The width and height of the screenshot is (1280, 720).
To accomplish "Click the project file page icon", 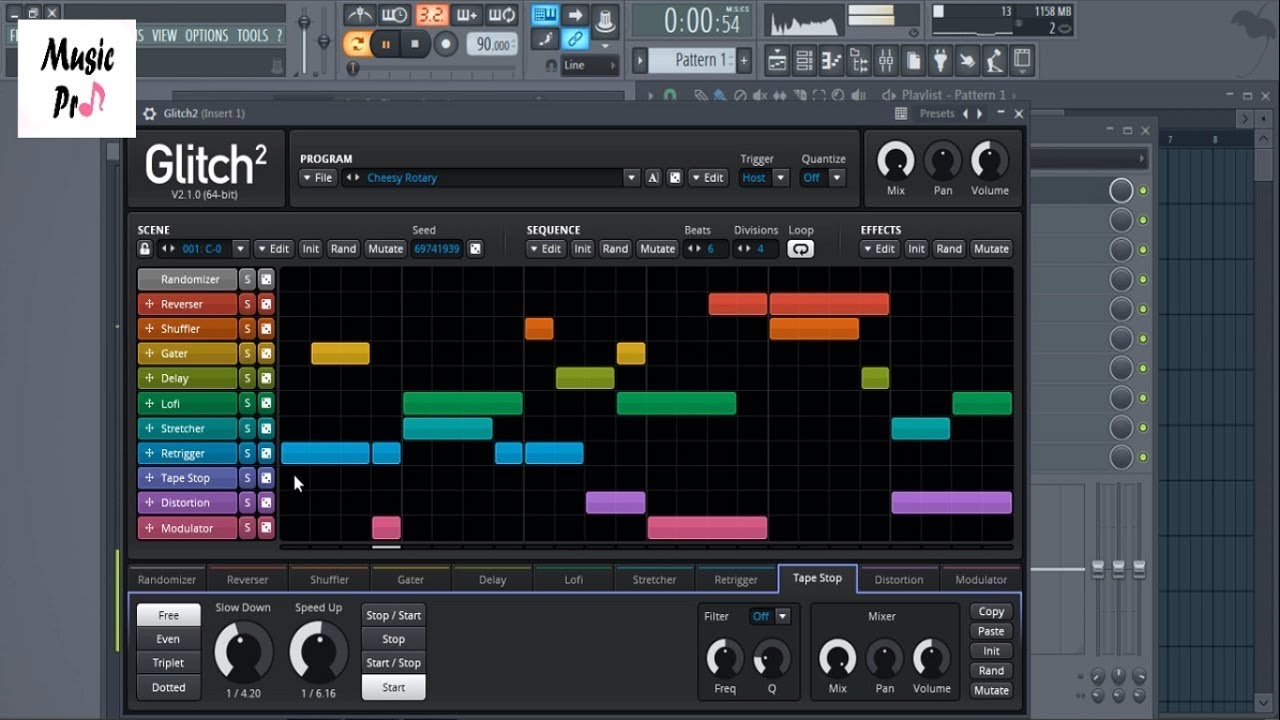I will tap(913, 61).
